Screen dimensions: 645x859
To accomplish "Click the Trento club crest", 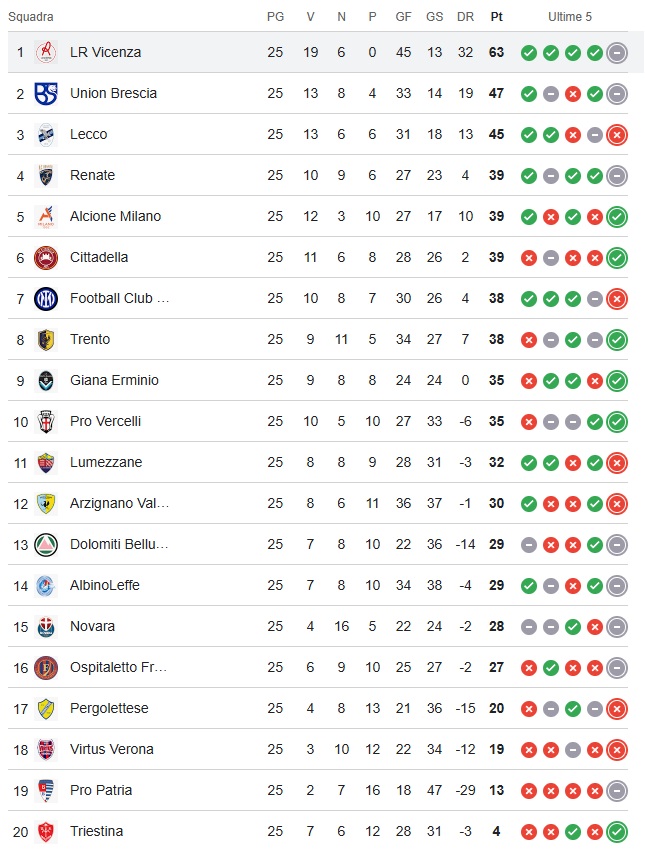I will click(x=46, y=339).
